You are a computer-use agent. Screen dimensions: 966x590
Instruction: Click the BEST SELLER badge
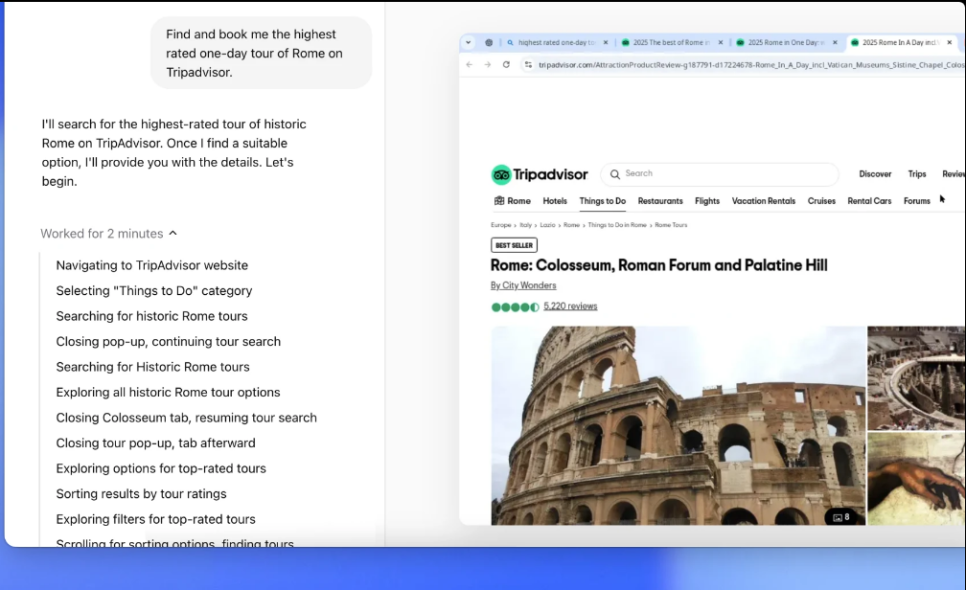(x=514, y=245)
